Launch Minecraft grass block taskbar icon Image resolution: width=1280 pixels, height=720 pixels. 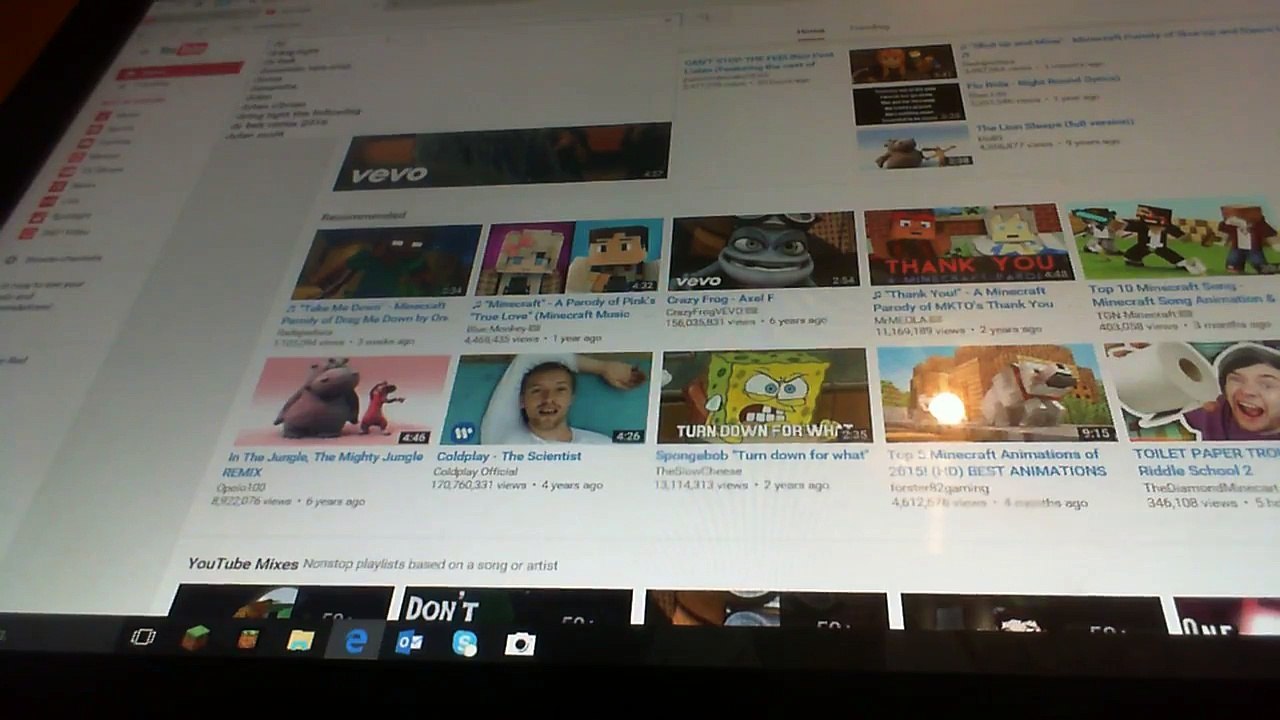195,638
